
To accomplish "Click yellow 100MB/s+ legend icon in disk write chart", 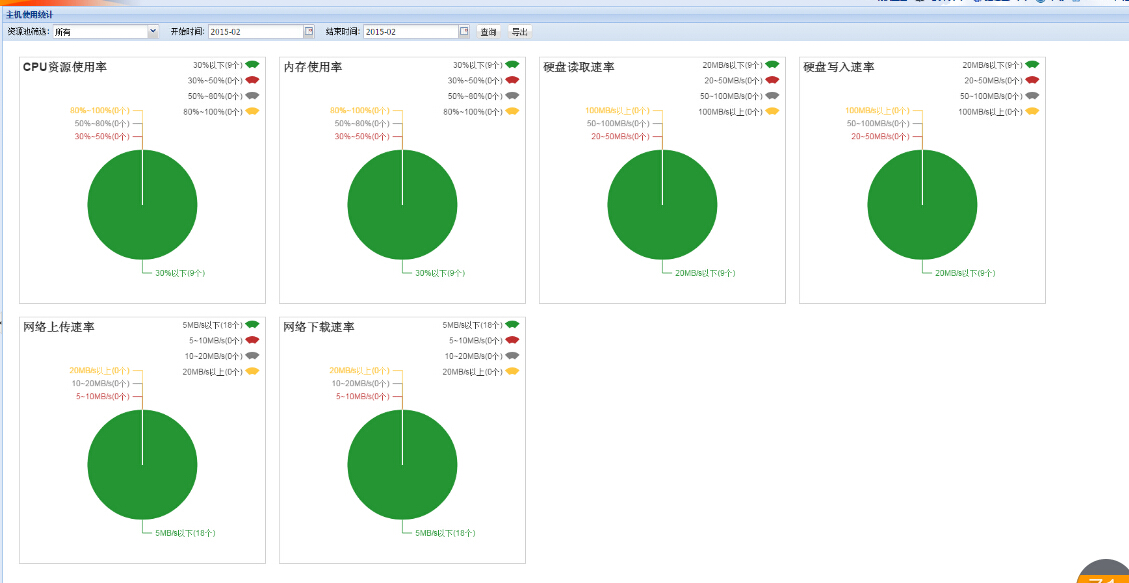I will pyautogui.click(x=1032, y=111).
